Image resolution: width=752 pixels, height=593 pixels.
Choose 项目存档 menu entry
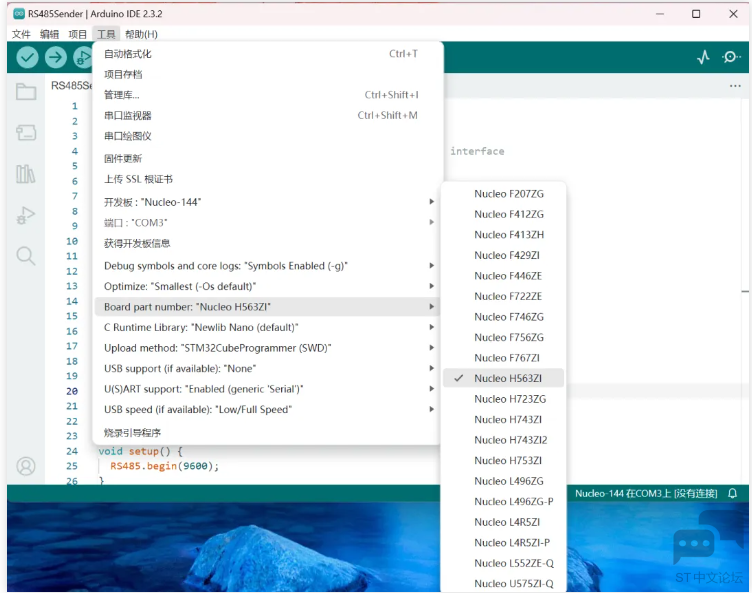[x=267, y=74]
